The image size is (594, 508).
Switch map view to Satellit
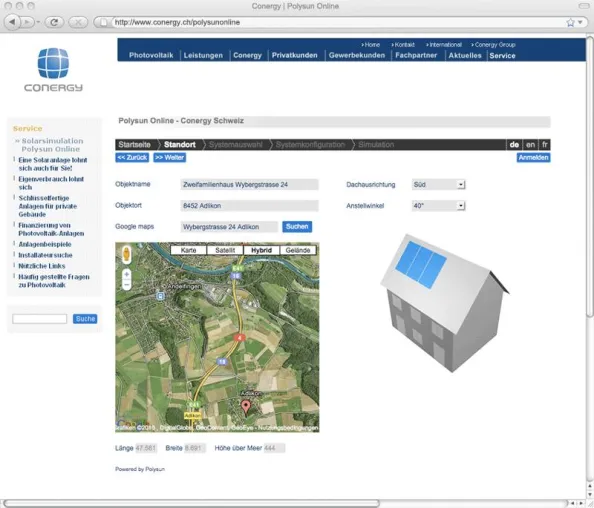[x=225, y=250]
